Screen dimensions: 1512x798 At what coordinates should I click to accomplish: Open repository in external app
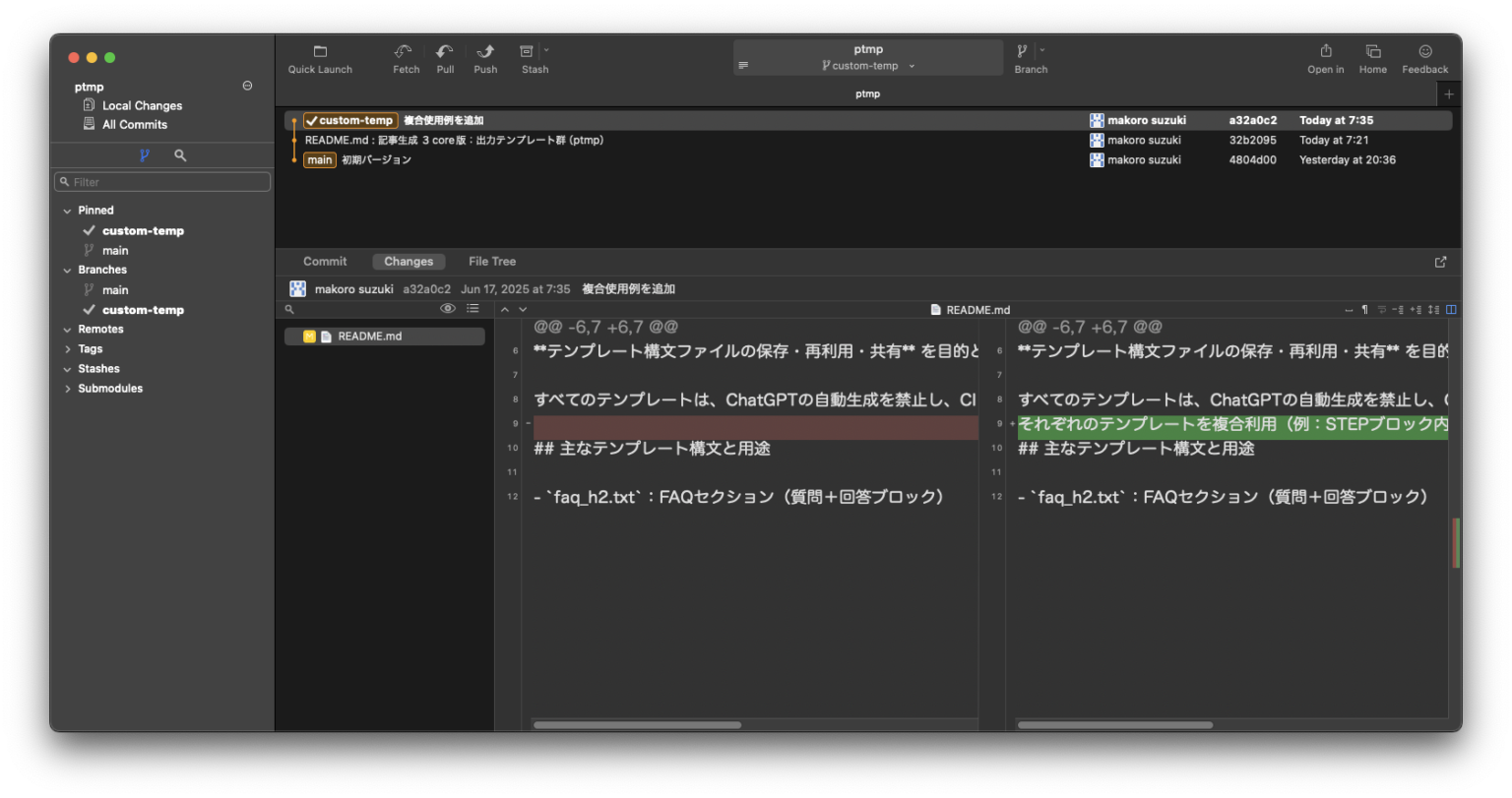click(1326, 51)
